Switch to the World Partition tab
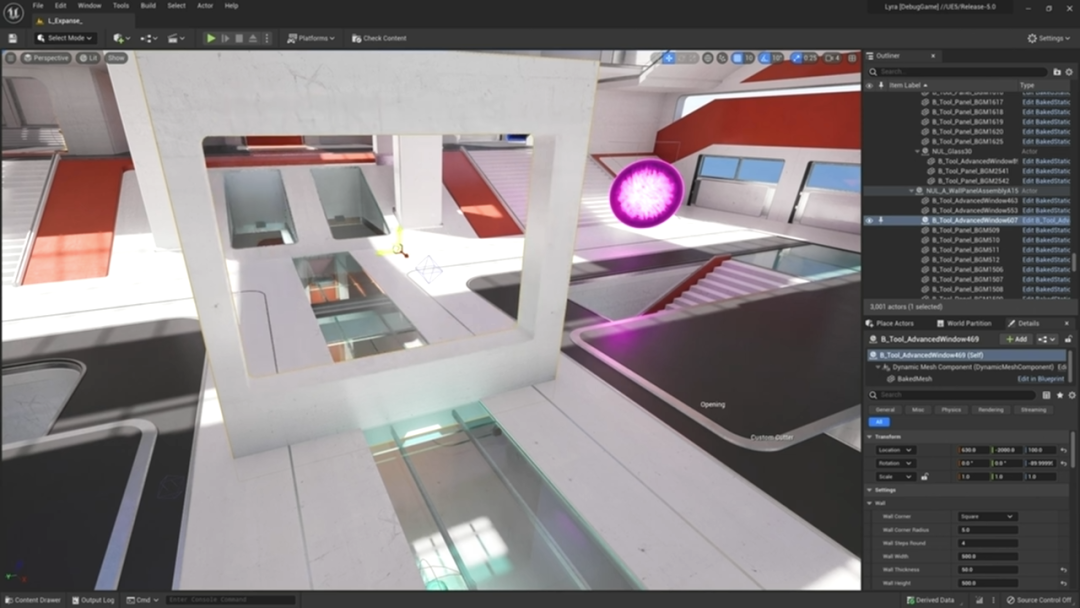Image resolution: width=1080 pixels, height=608 pixels. pos(968,323)
